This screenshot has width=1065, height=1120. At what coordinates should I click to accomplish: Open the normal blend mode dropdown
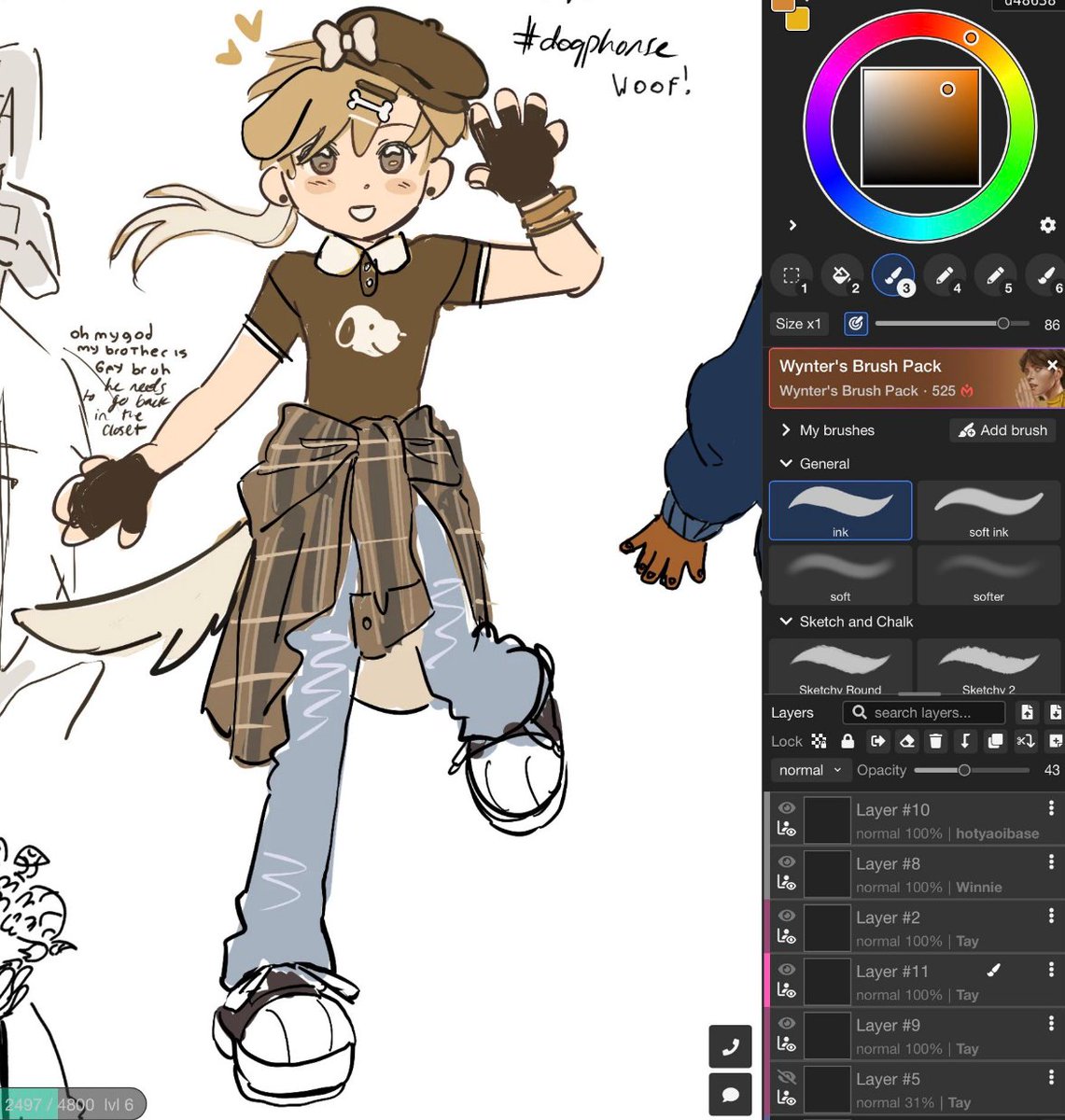pos(810,770)
